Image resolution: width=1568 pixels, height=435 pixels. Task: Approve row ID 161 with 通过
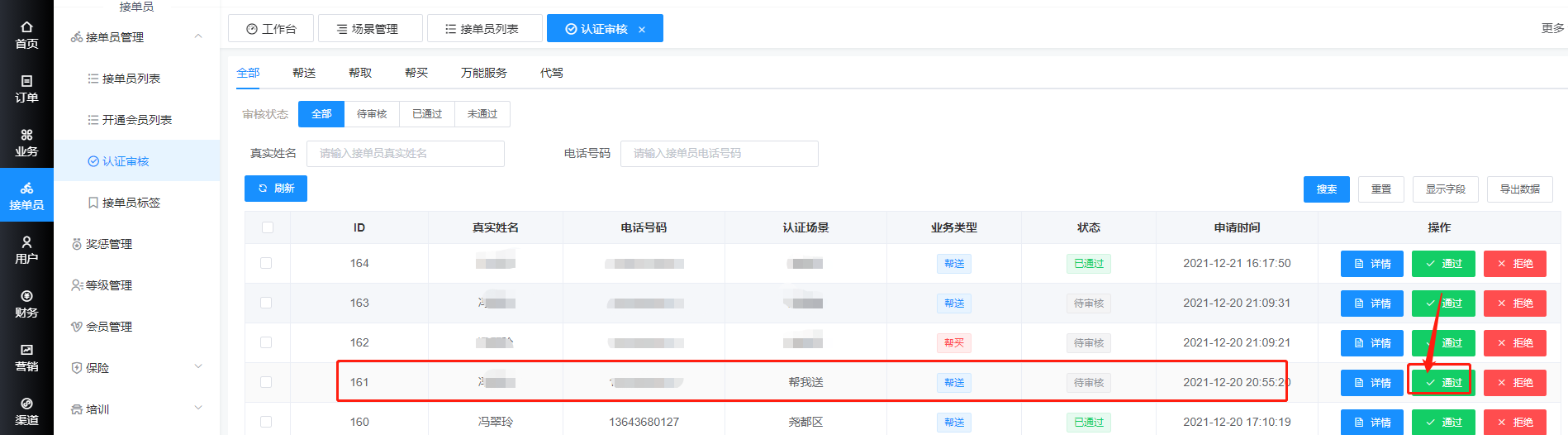click(1443, 383)
